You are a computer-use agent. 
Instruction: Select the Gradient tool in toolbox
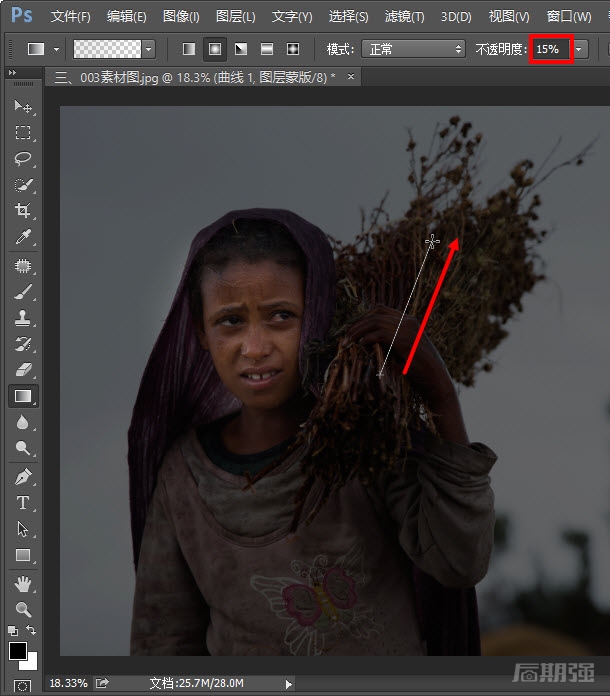pyautogui.click(x=23, y=396)
